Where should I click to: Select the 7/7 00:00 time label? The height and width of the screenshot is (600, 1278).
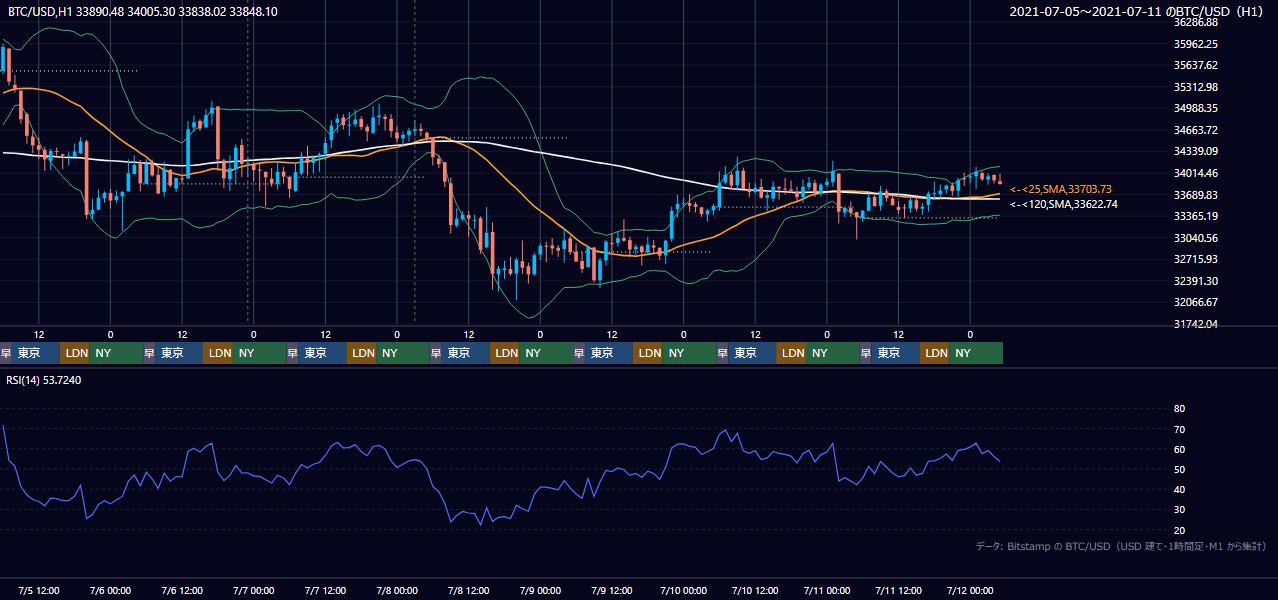pyautogui.click(x=254, y=590)
